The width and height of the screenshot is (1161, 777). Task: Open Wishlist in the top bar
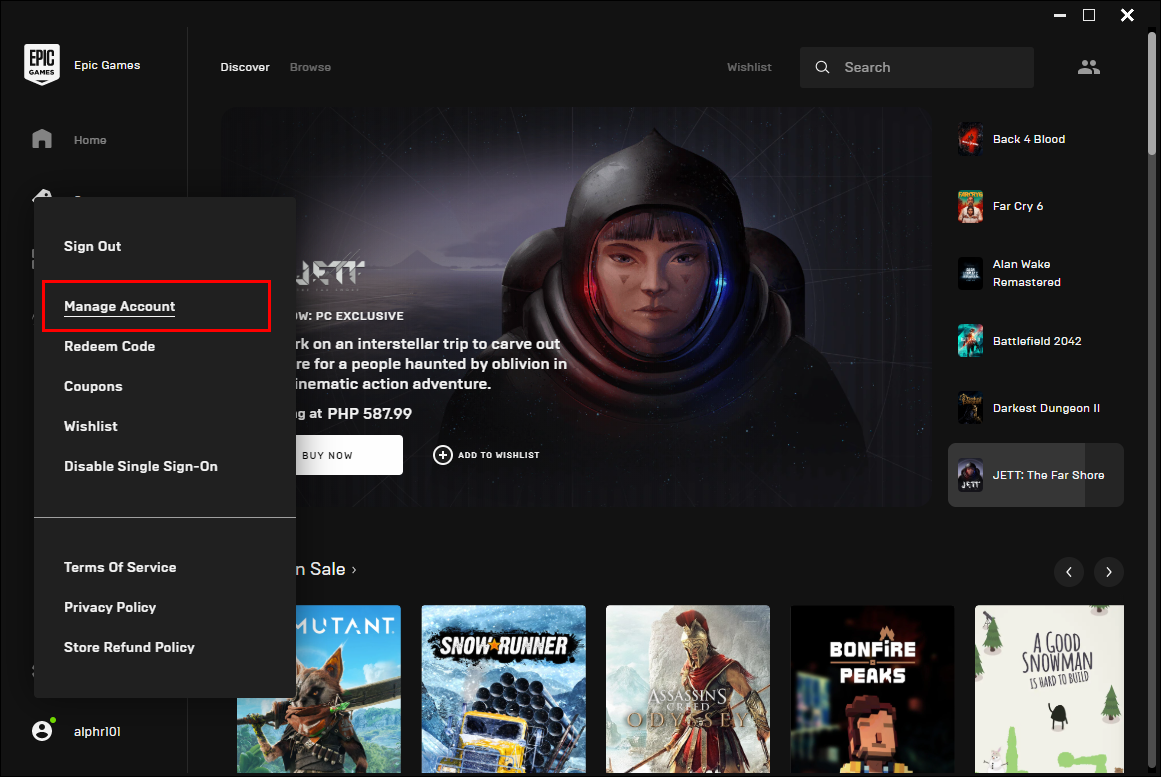[749, 67]
